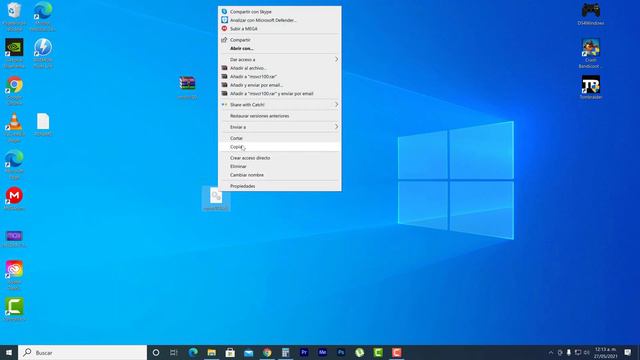Open Adobe Premiere Pro from the taskbar
This screenshot has width=640, height=360.
[x=304, y=353]
